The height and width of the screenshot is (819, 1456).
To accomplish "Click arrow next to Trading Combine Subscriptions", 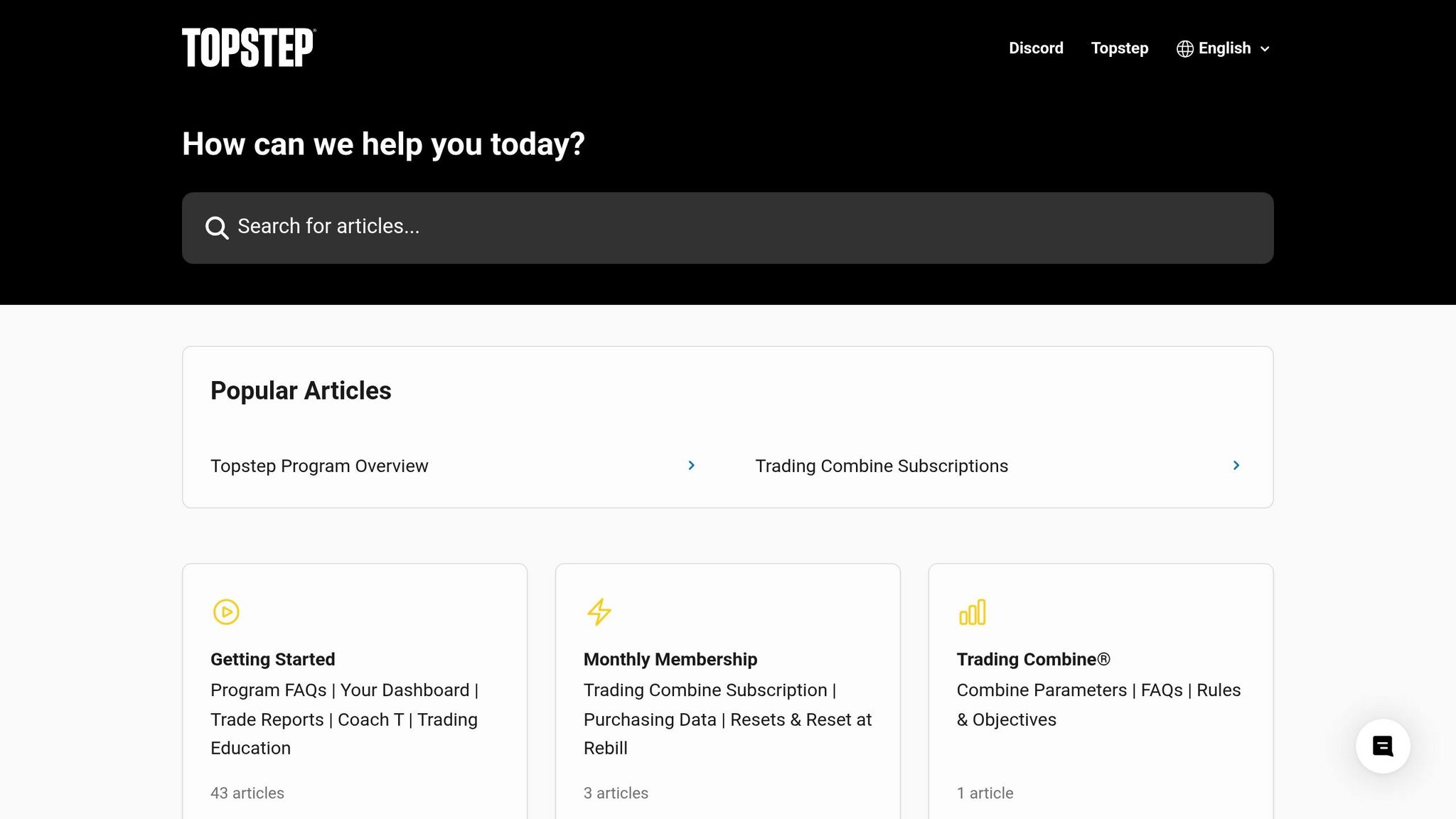I will click(1236, 465).
